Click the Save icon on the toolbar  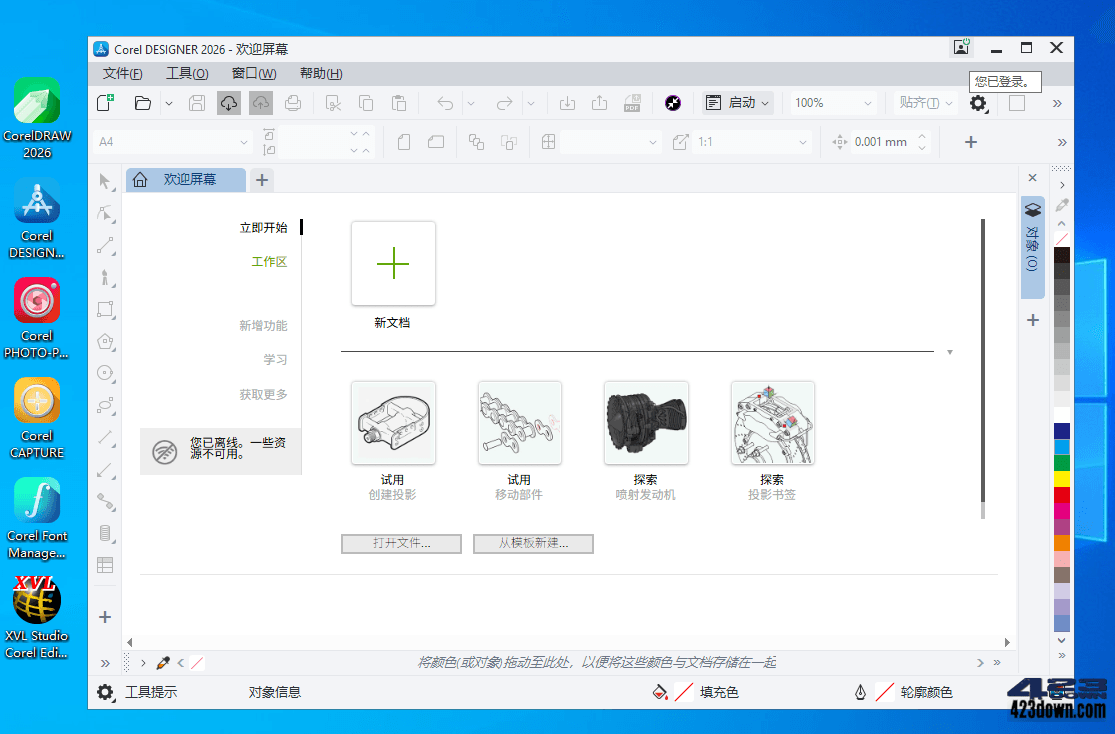click(196, 102)
